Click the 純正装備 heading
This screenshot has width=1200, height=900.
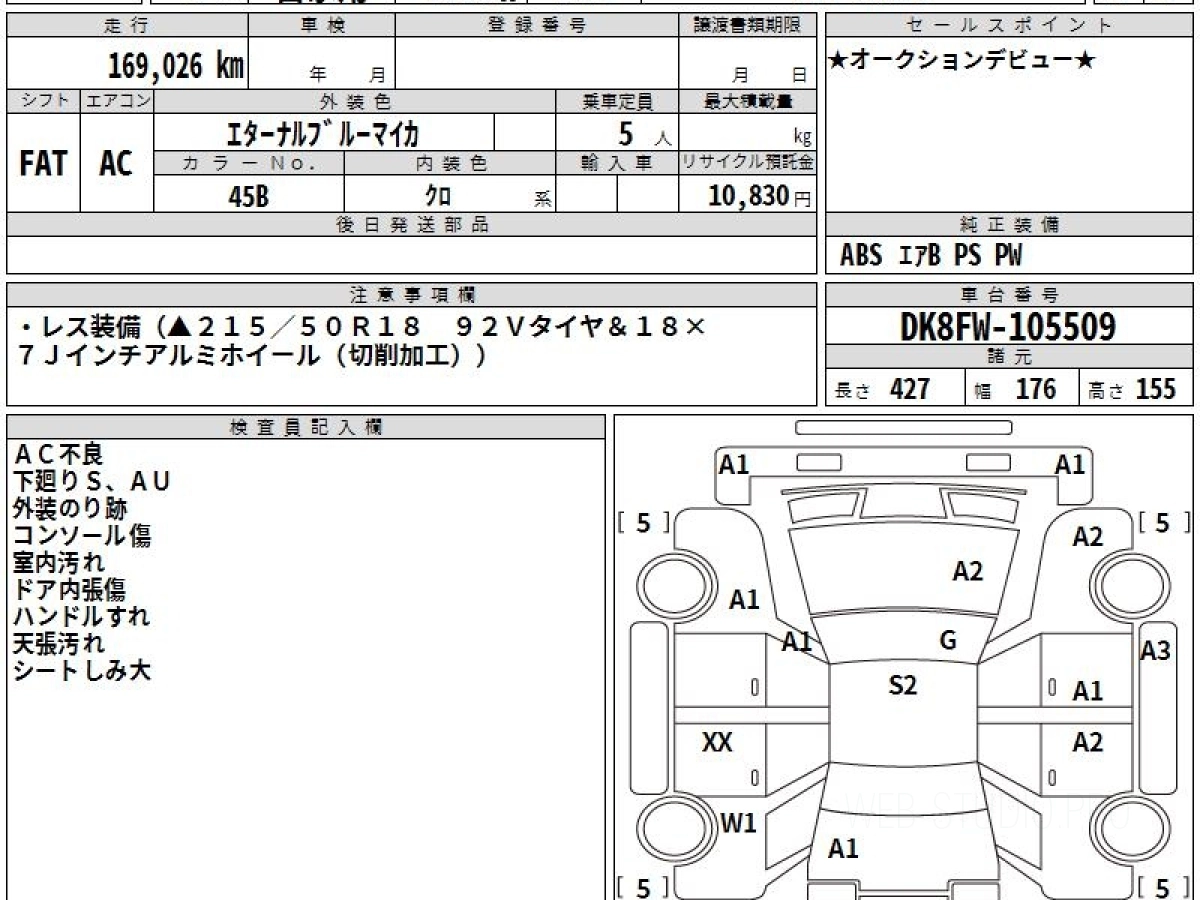[x=1010, y=224]
